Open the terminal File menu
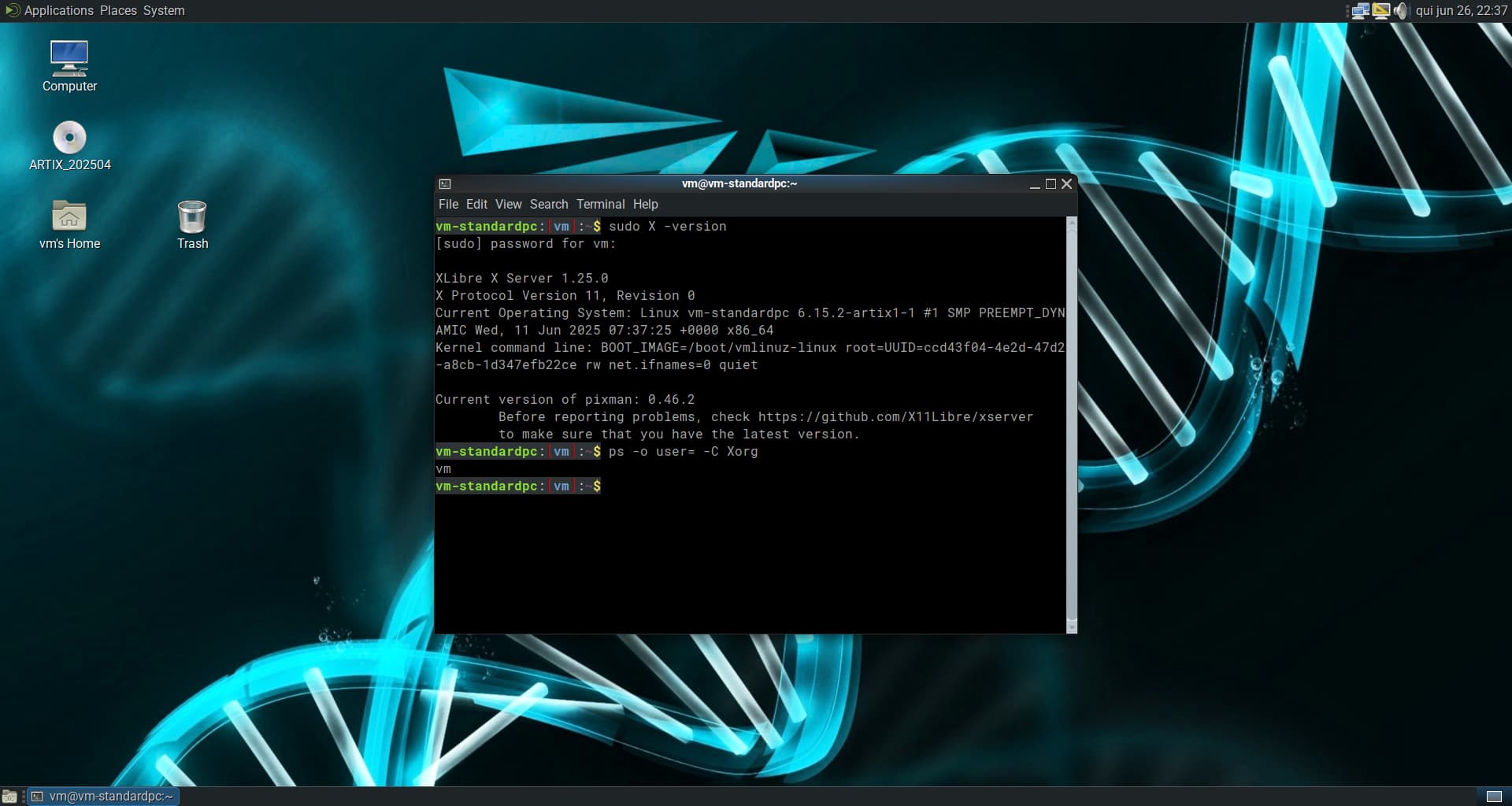The height and width of the screenshot is (806, 1512). pos(448,204)
